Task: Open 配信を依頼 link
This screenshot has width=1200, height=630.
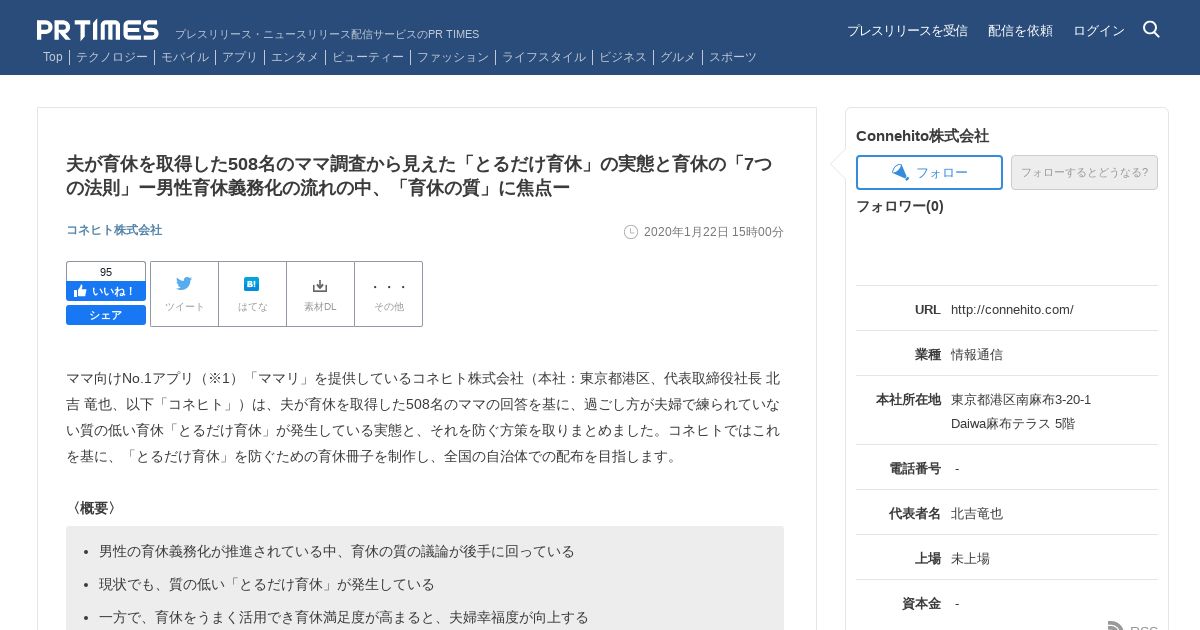Action: pos(1020,31)
